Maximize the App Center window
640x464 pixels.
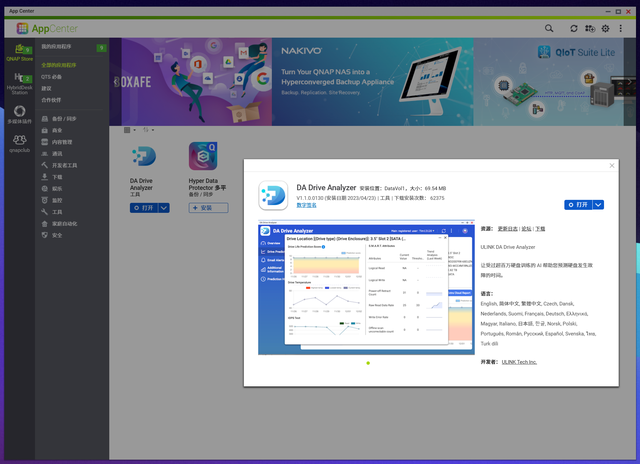618,11
